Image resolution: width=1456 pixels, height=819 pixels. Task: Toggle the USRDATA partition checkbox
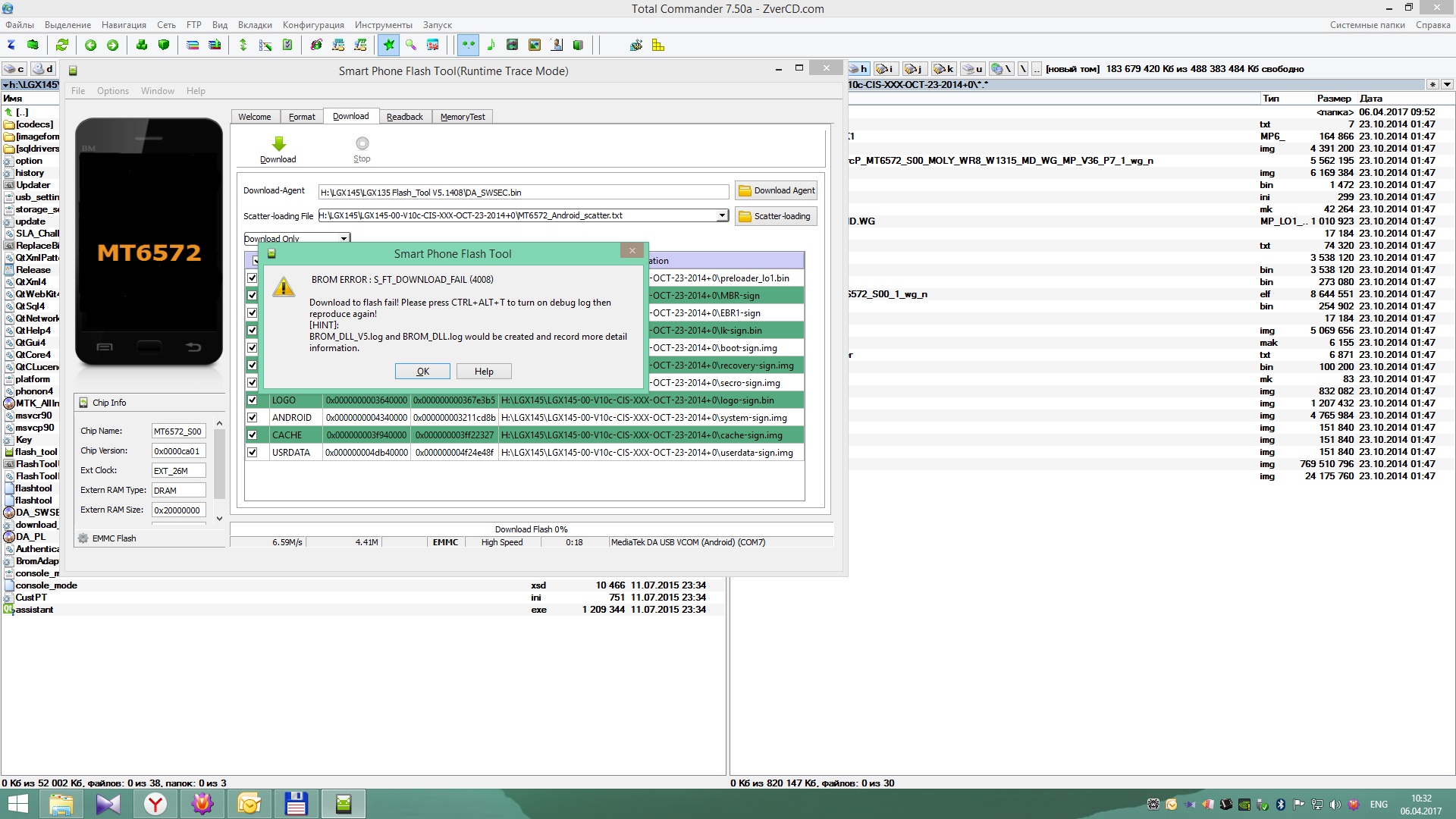253,453
